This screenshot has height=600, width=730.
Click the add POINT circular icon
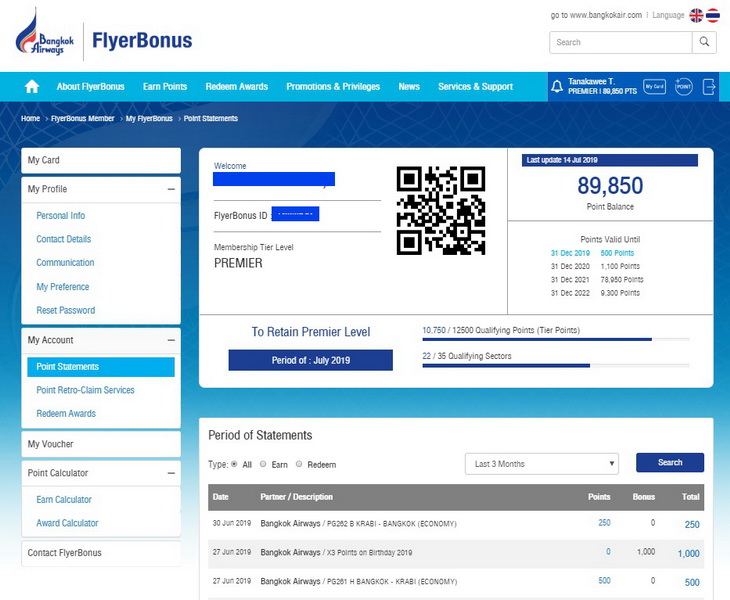684,87
